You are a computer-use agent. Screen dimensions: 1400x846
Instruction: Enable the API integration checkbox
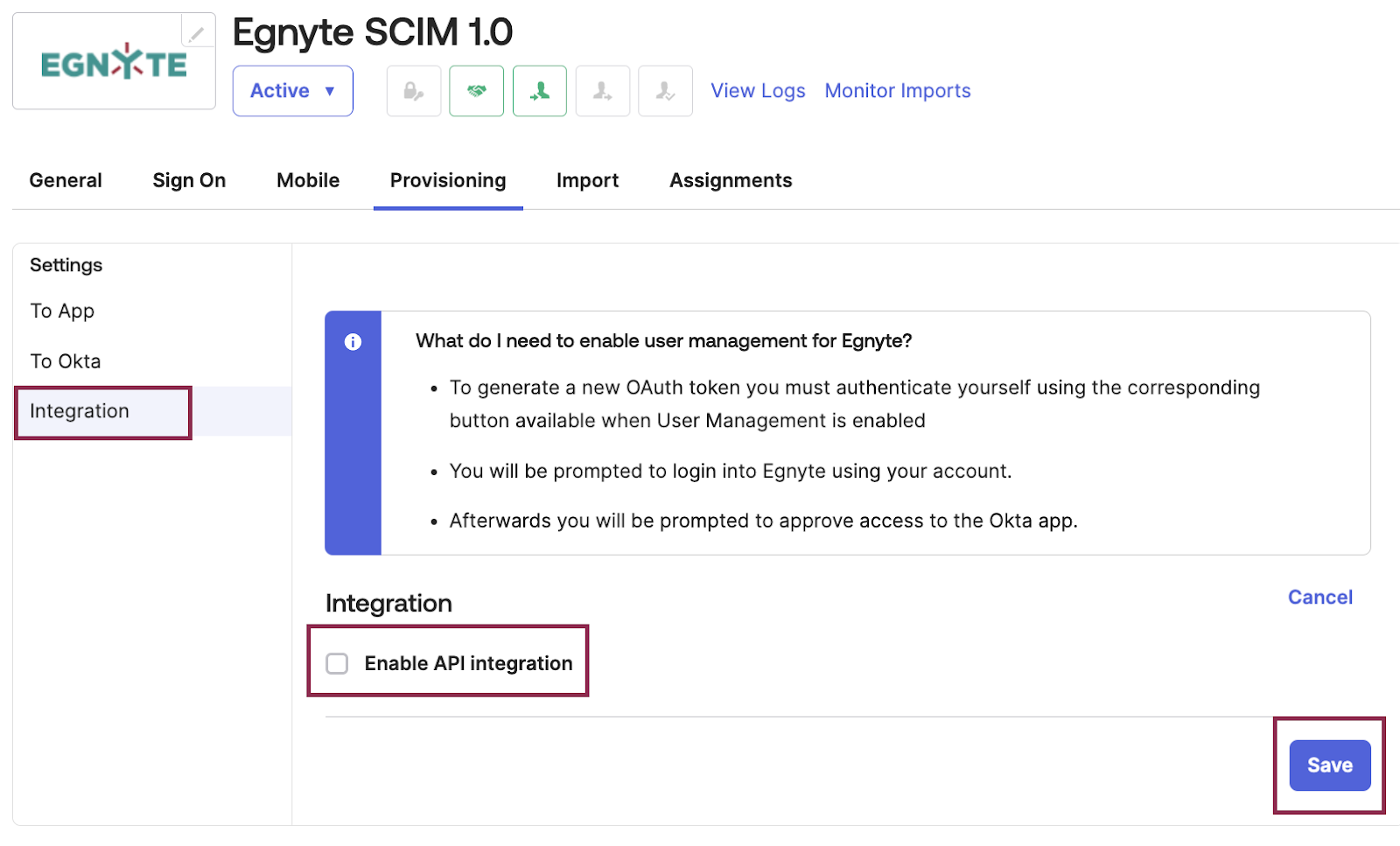(x=337, y=663)
